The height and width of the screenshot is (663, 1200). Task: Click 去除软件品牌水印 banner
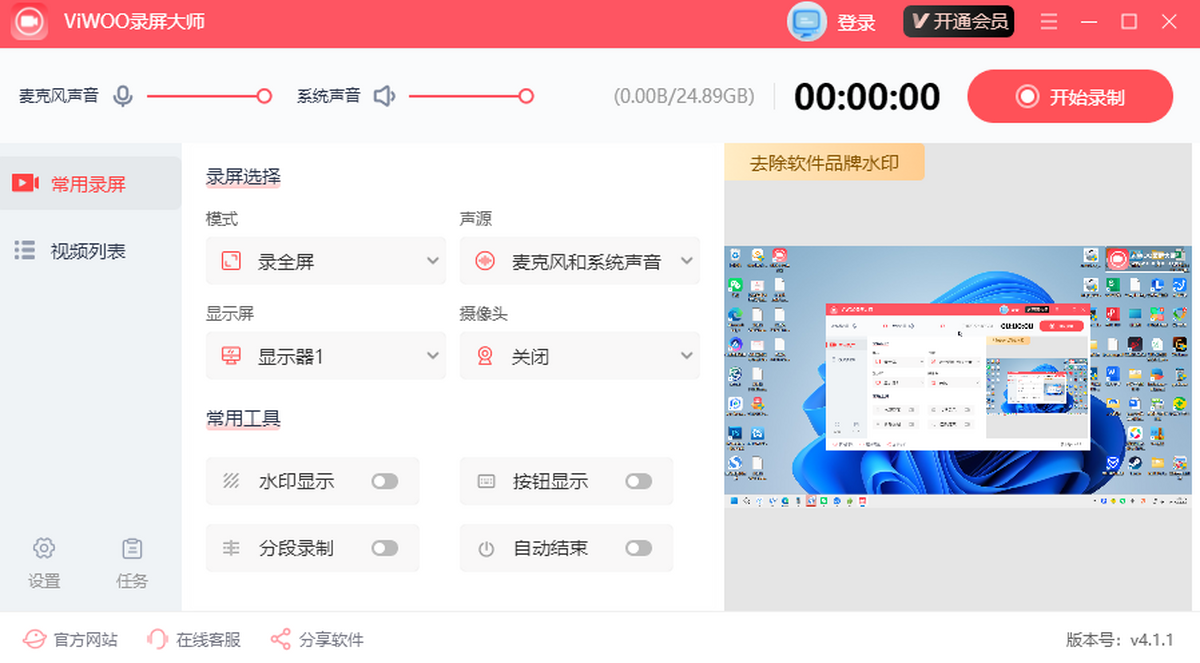824,163
